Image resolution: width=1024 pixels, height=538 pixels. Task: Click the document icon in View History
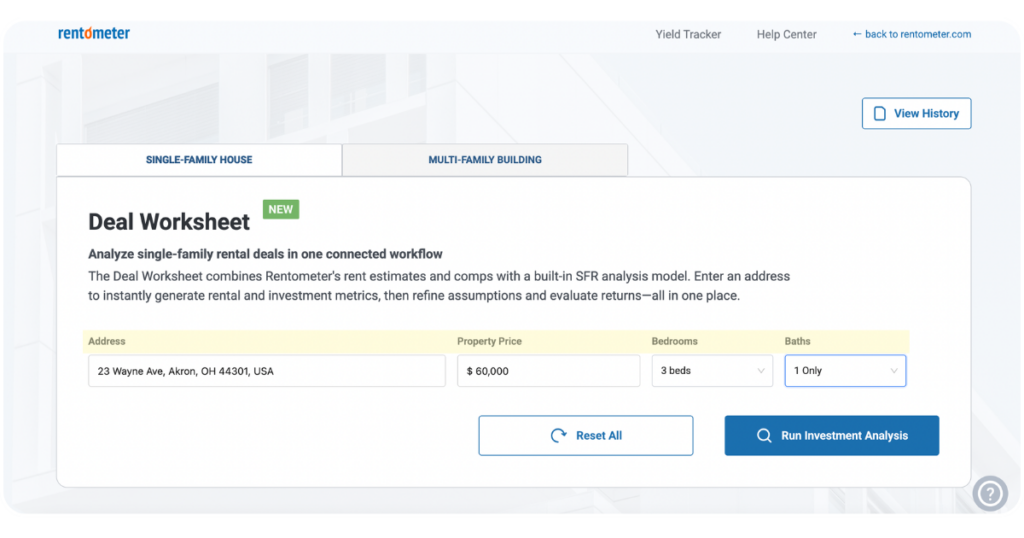point(880,114)
